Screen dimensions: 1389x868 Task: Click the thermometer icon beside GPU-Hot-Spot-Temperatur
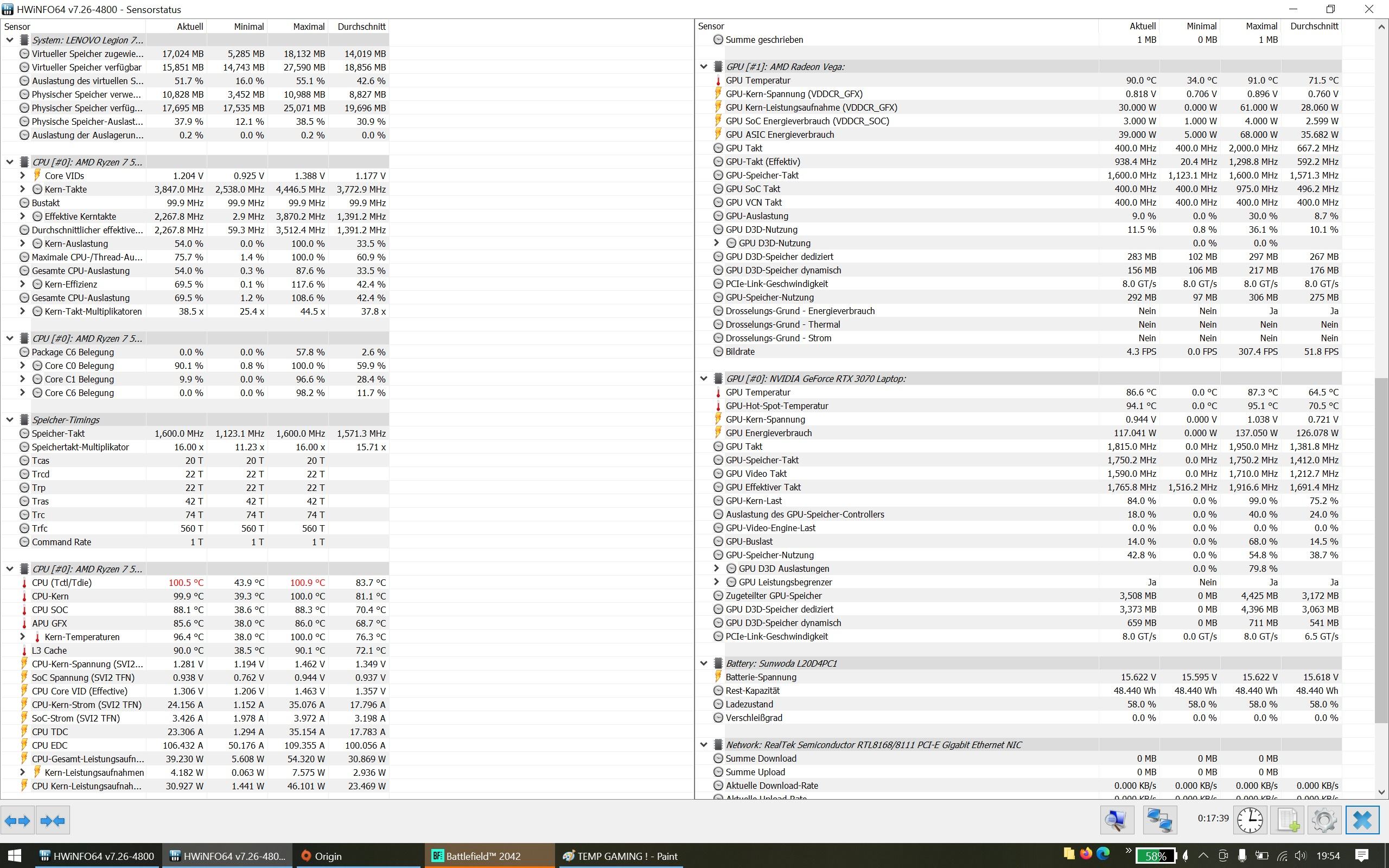[718, 406]
